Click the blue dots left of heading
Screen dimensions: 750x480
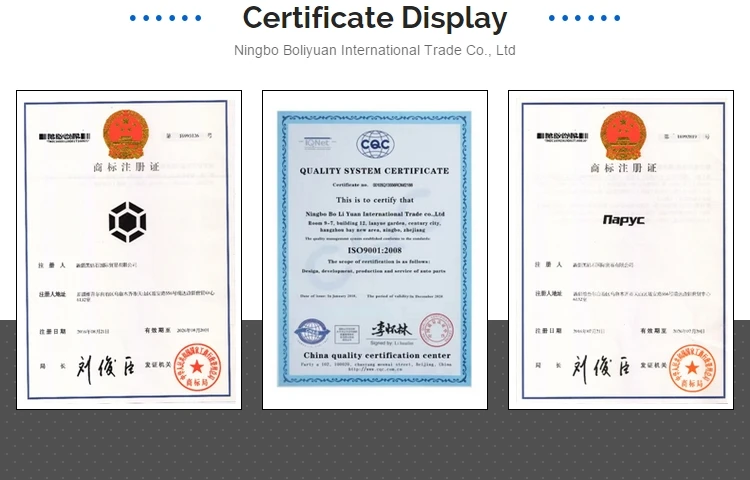click(165, 18)
